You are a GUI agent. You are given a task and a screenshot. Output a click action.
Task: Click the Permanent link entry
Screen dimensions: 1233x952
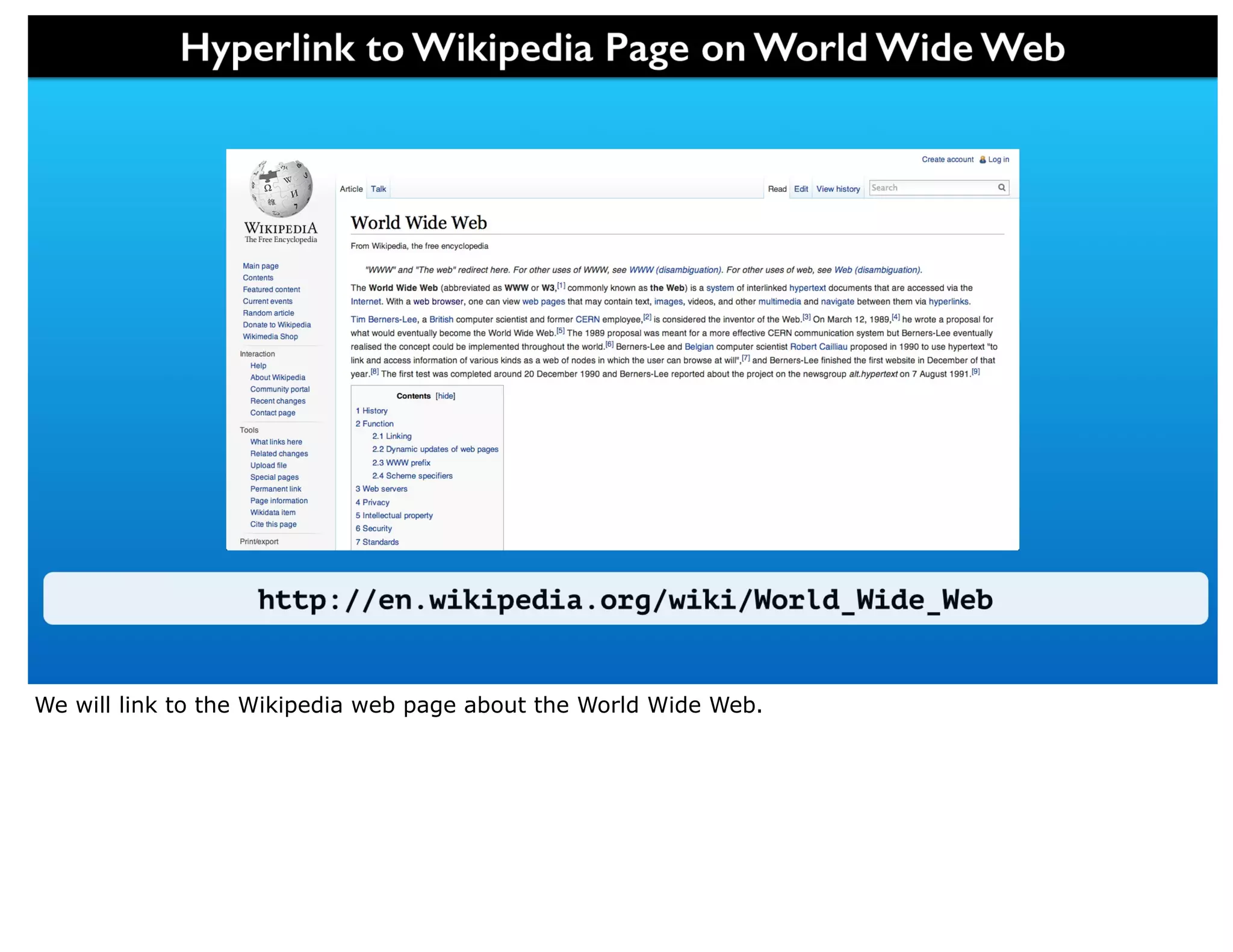[x=276, y=489]
